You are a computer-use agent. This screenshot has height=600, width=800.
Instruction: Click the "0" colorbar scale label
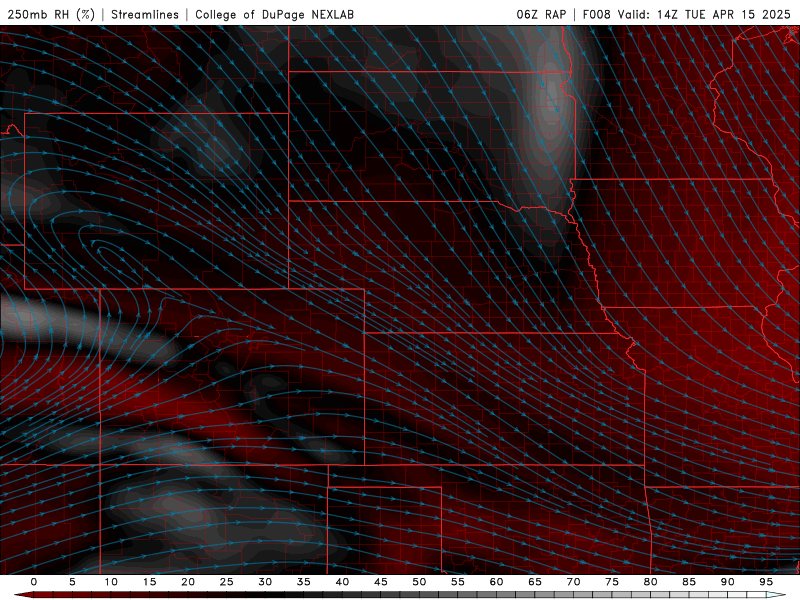(x=34, y=582)
